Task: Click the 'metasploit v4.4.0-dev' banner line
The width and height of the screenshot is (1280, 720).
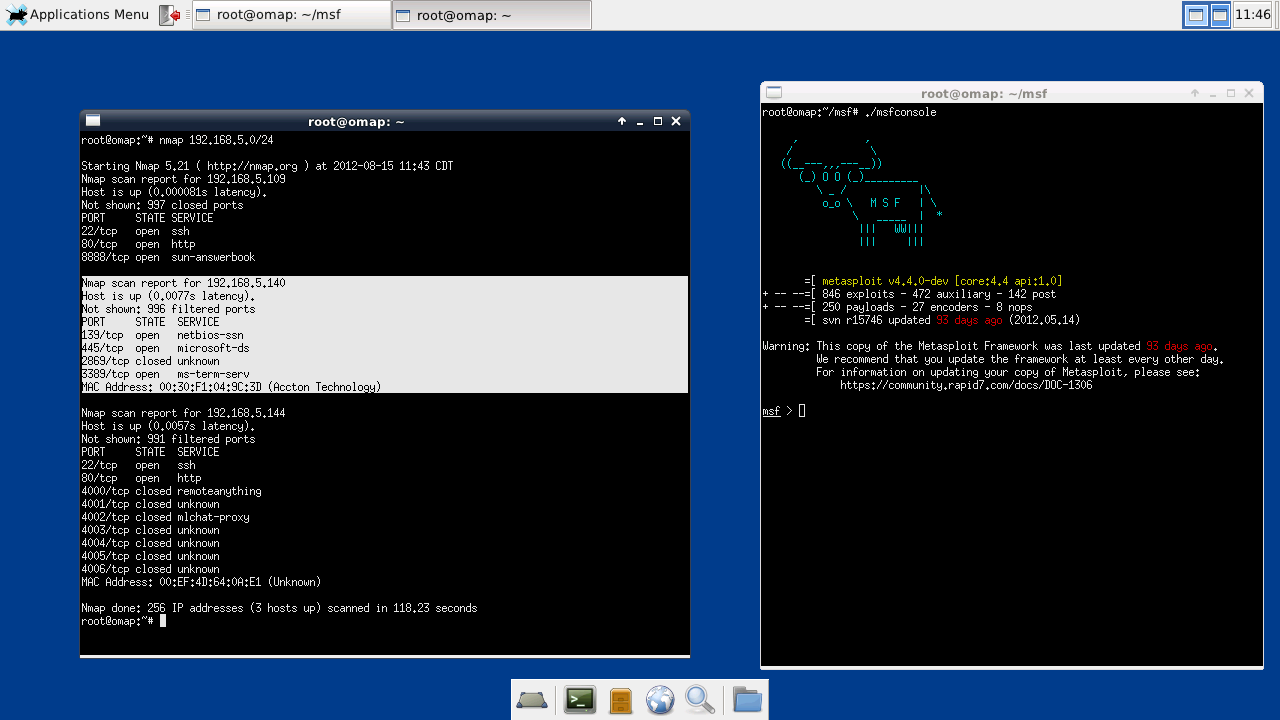Action: 933,281
